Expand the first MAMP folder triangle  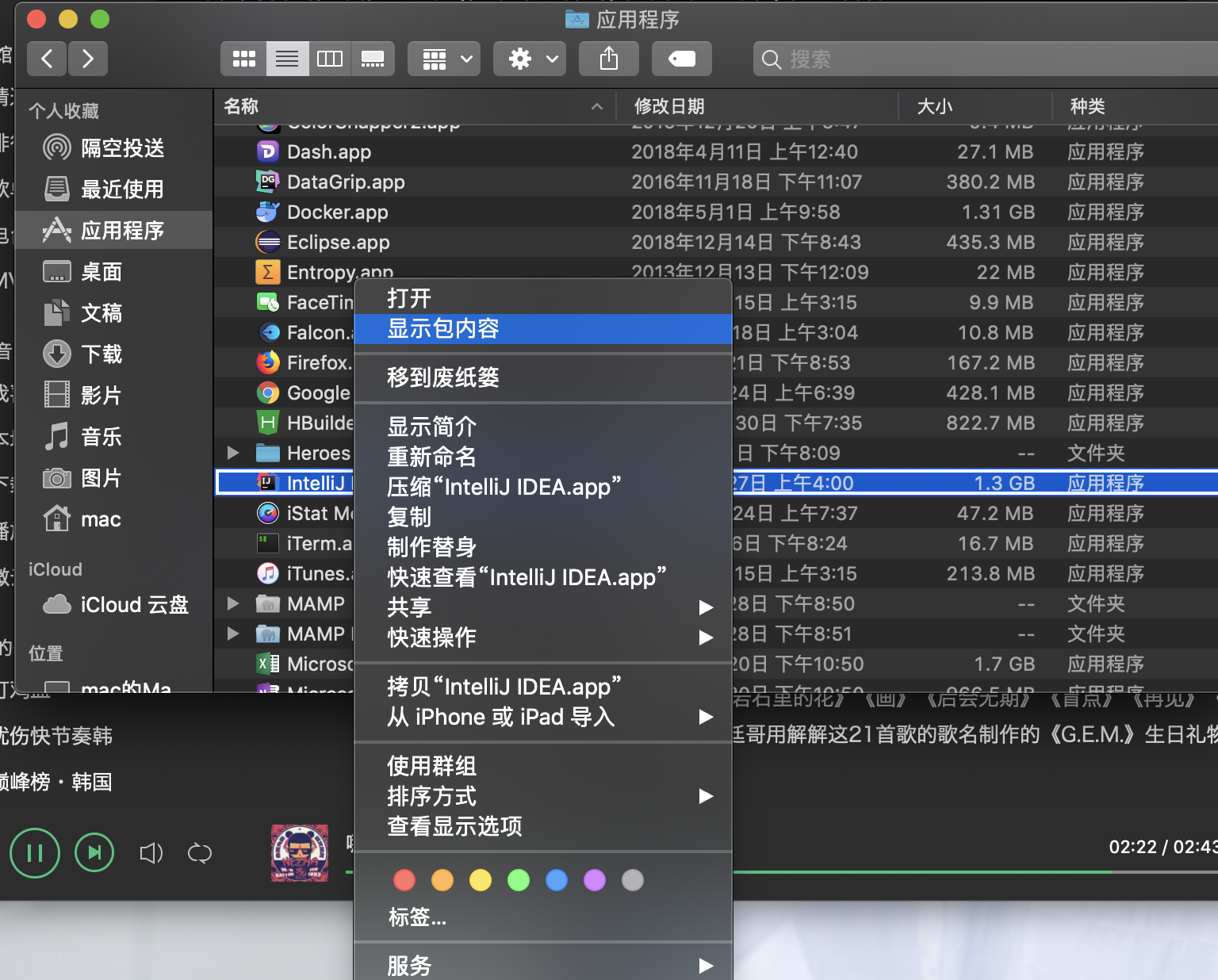233,603
